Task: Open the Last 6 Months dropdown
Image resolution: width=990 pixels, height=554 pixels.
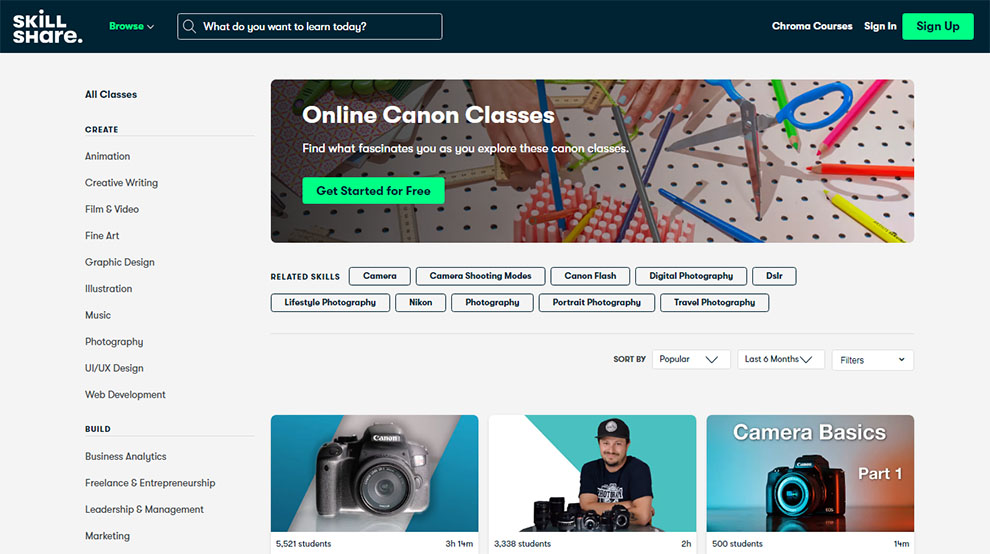Action: tap(780, 359)
